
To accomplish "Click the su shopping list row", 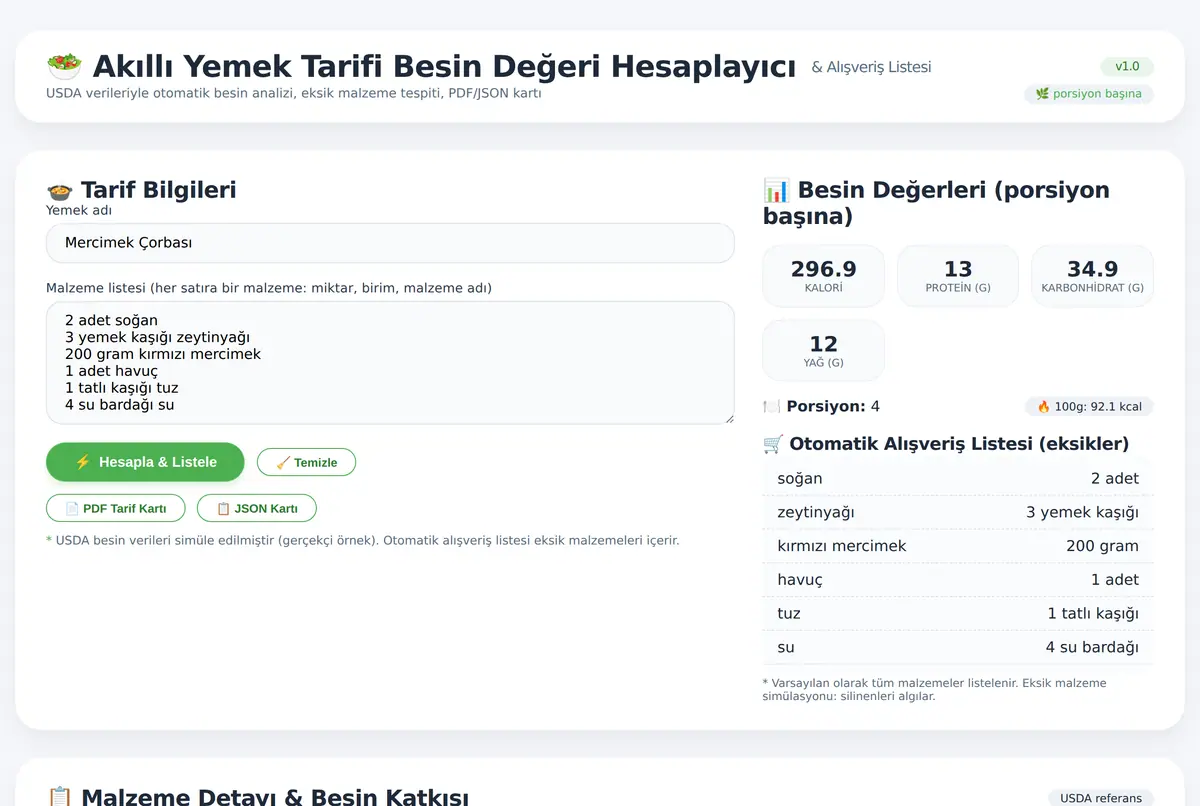I will [958, 647].
